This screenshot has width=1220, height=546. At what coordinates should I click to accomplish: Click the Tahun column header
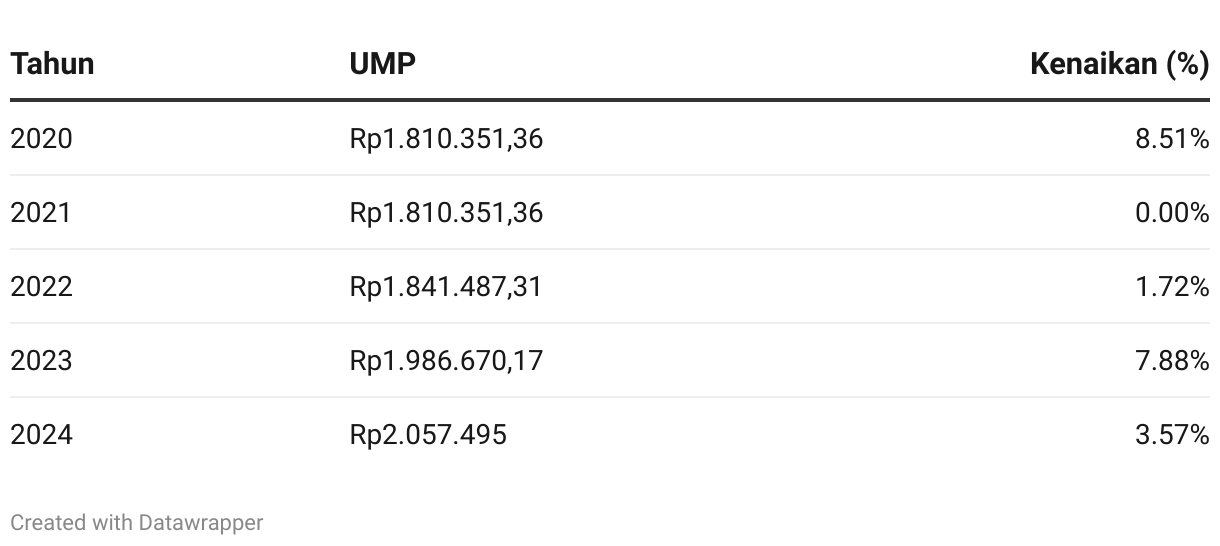click(x=52, y=64)
